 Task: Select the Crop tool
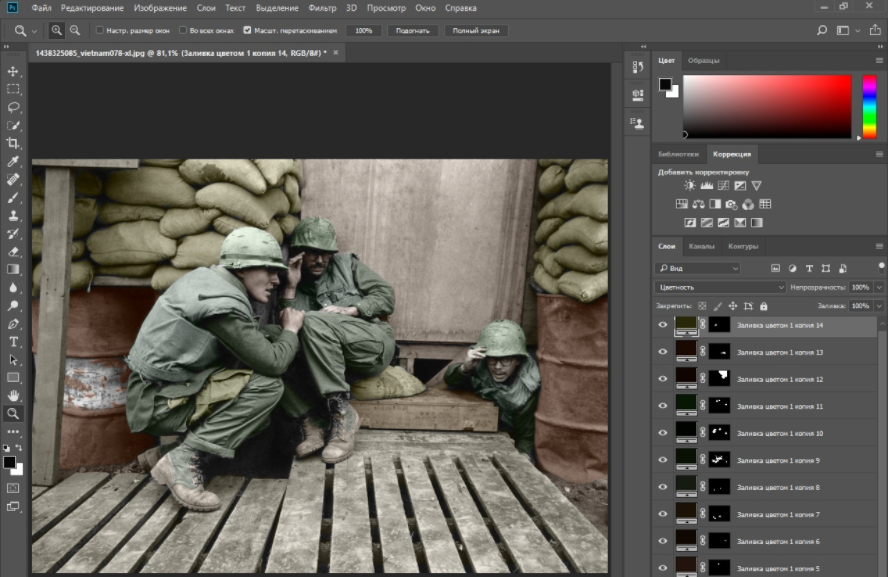tap(14, 143)
